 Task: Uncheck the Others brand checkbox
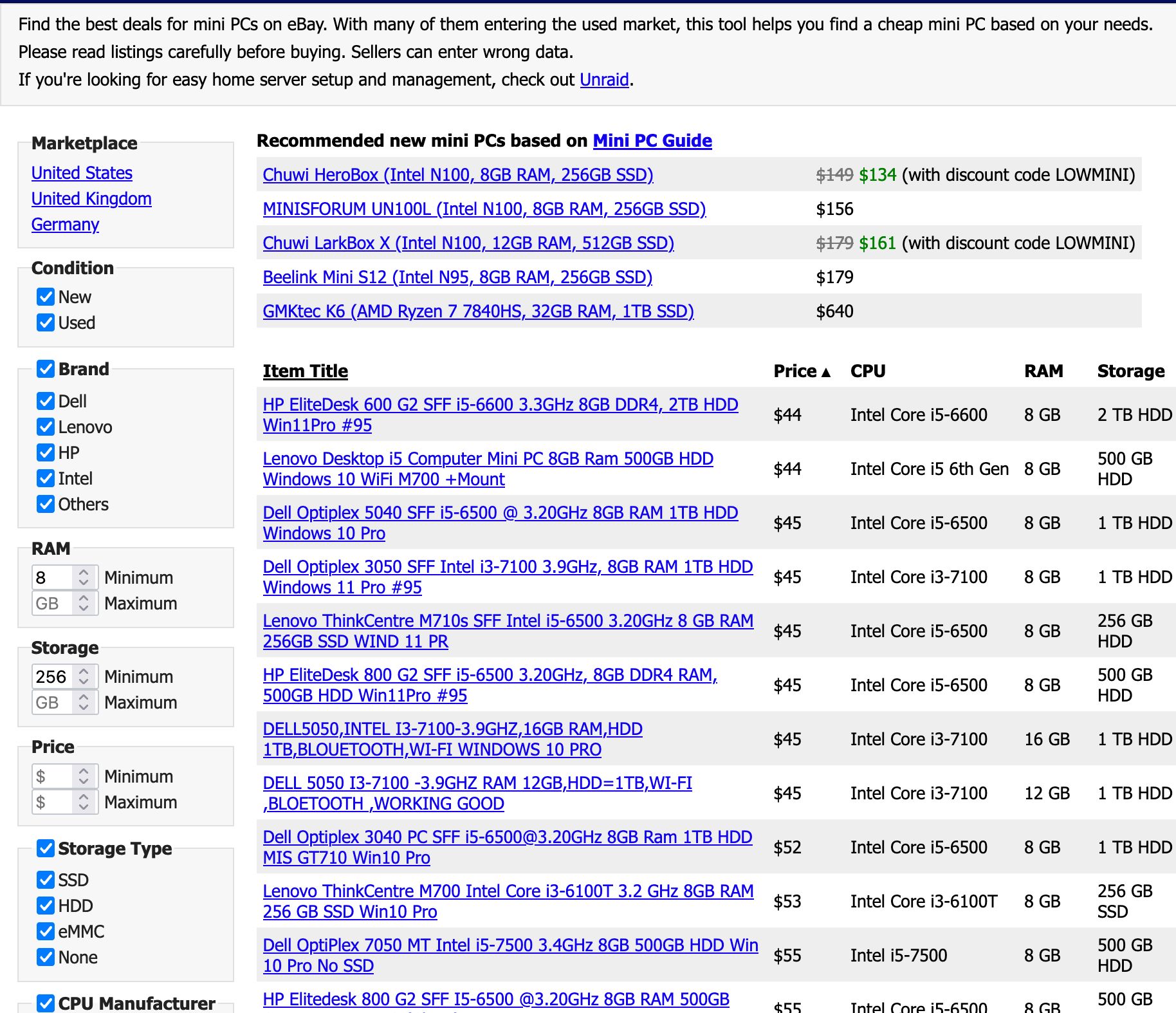46,504
